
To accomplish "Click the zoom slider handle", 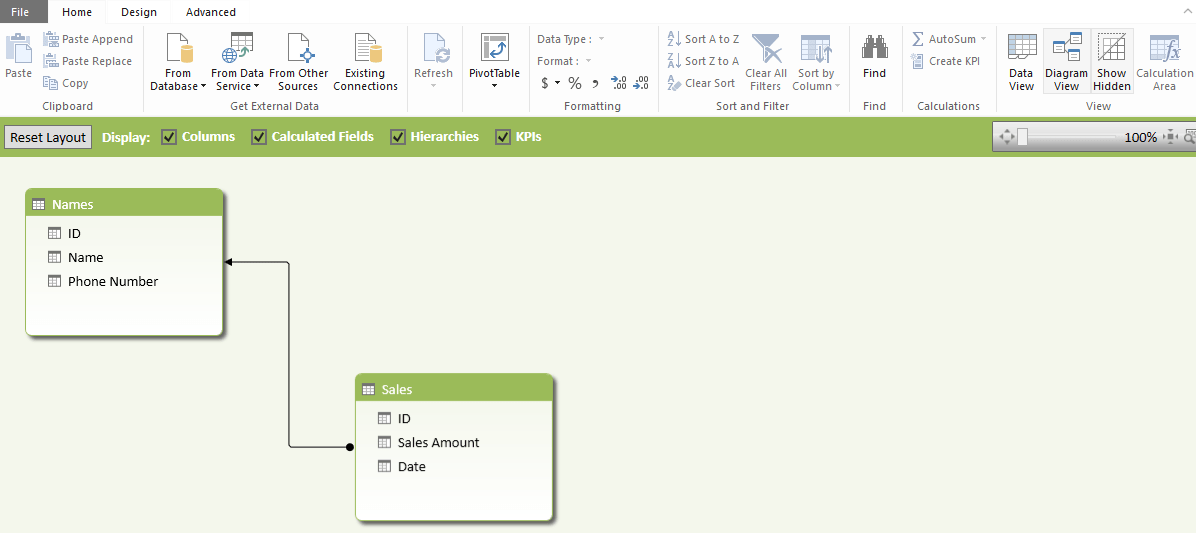I will (1023, 137).
